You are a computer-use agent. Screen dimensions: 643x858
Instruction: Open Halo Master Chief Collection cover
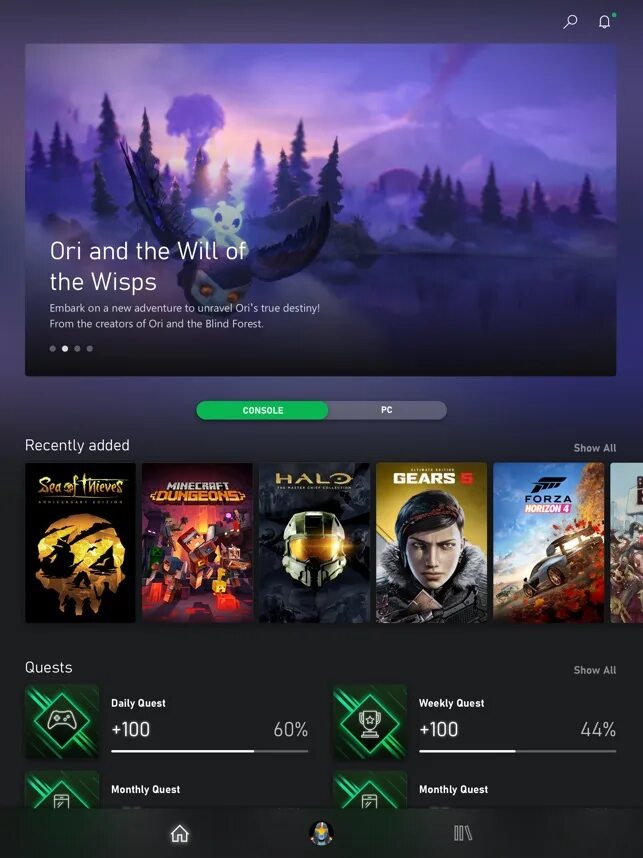pos(314,542)
